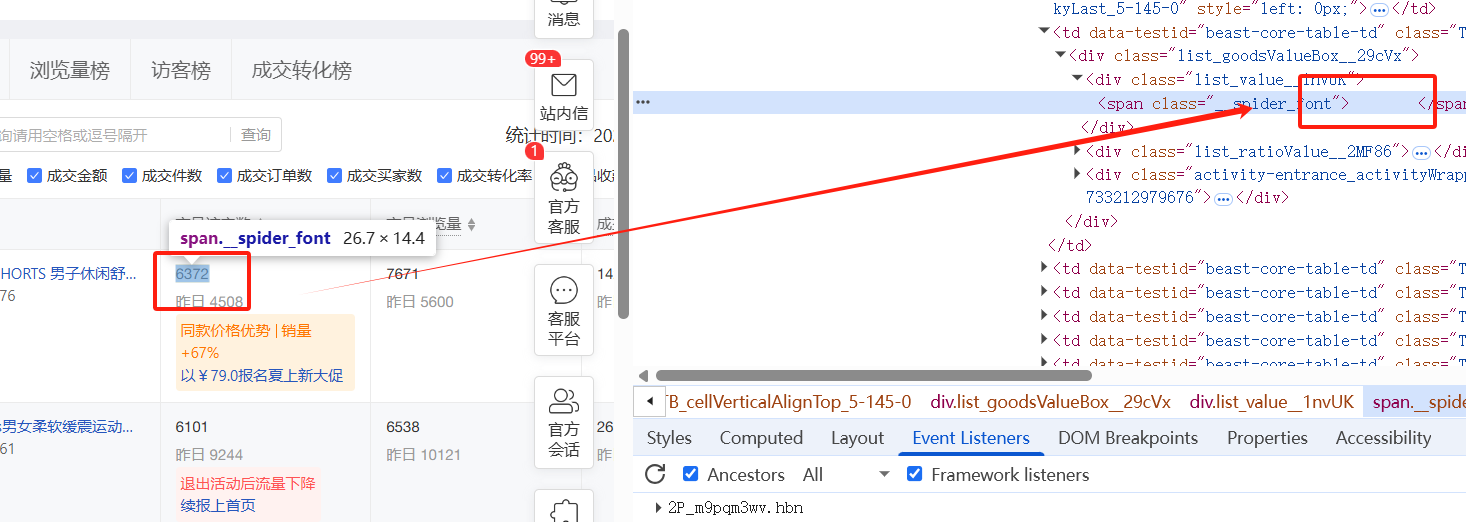
Task: Toggle the Ancestors checkbox
Action: click(x=690, y=474)
